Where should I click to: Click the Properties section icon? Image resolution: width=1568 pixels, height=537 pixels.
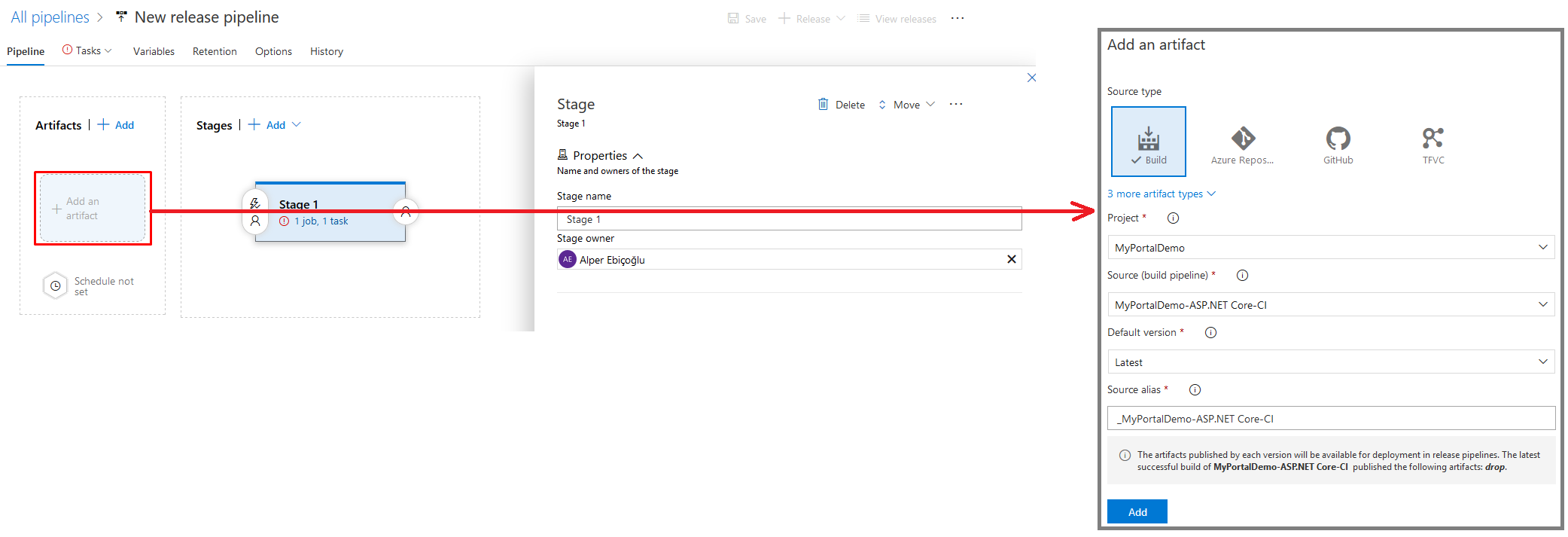tap(562, 154)
